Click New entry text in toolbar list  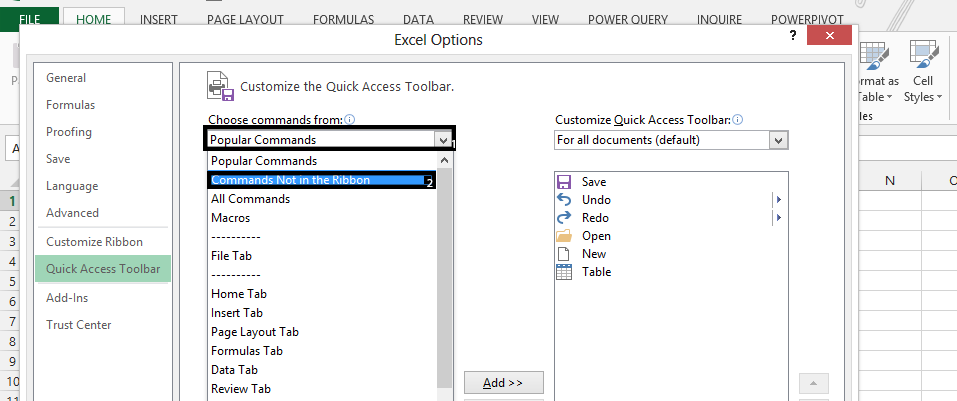coord(594,254)
